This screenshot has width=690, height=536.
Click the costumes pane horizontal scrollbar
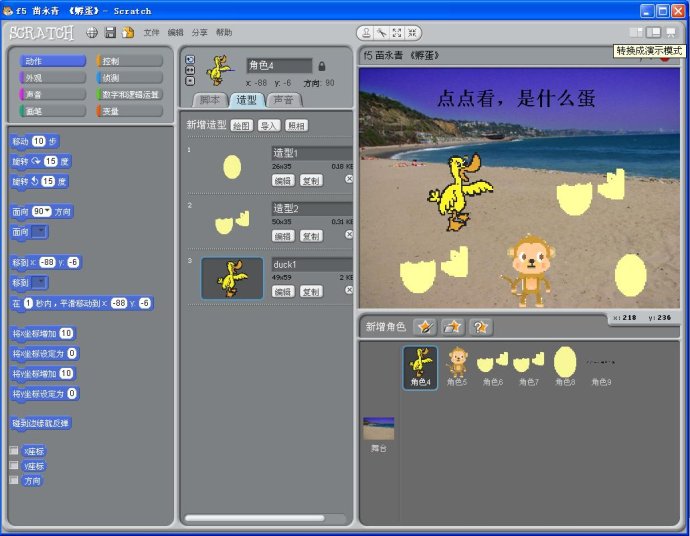(255, 518)
